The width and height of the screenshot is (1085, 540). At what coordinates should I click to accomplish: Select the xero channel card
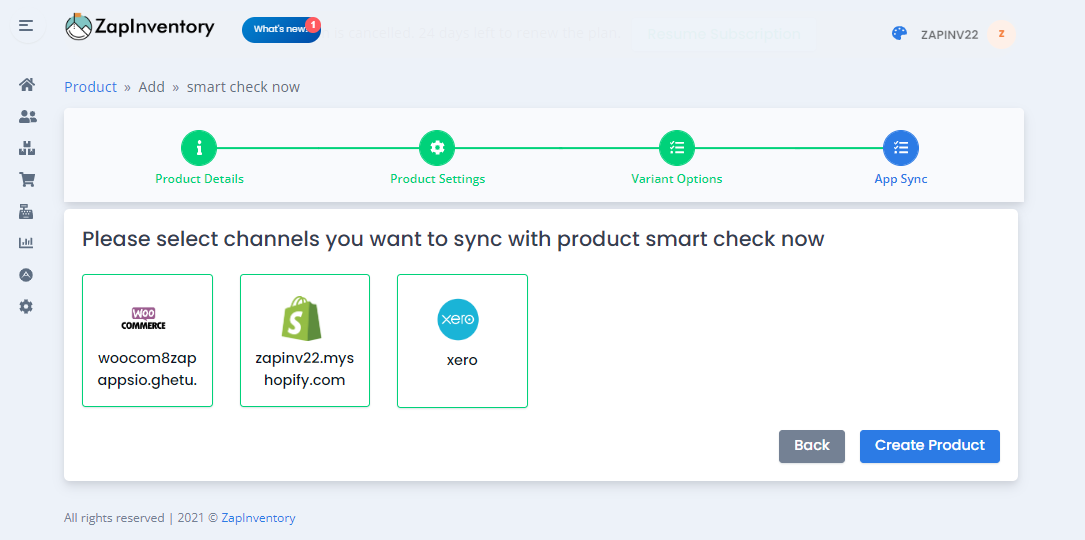tap(462, 341)
